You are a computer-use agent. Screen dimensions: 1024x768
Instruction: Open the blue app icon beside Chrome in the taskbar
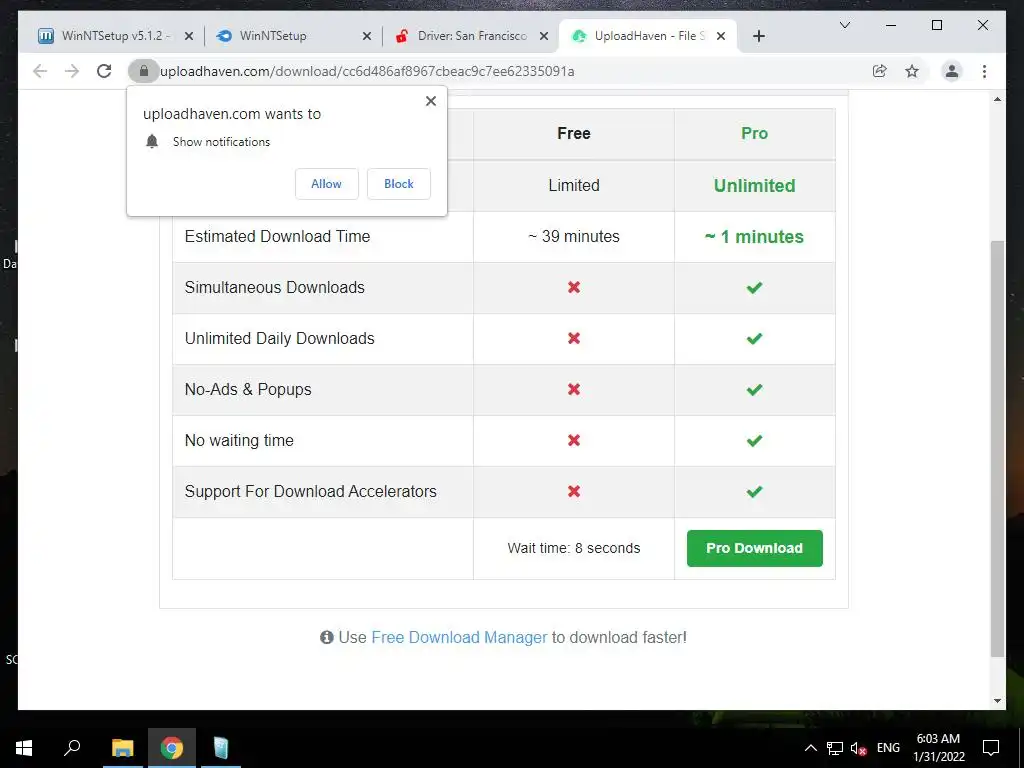(x=221, y=748)
